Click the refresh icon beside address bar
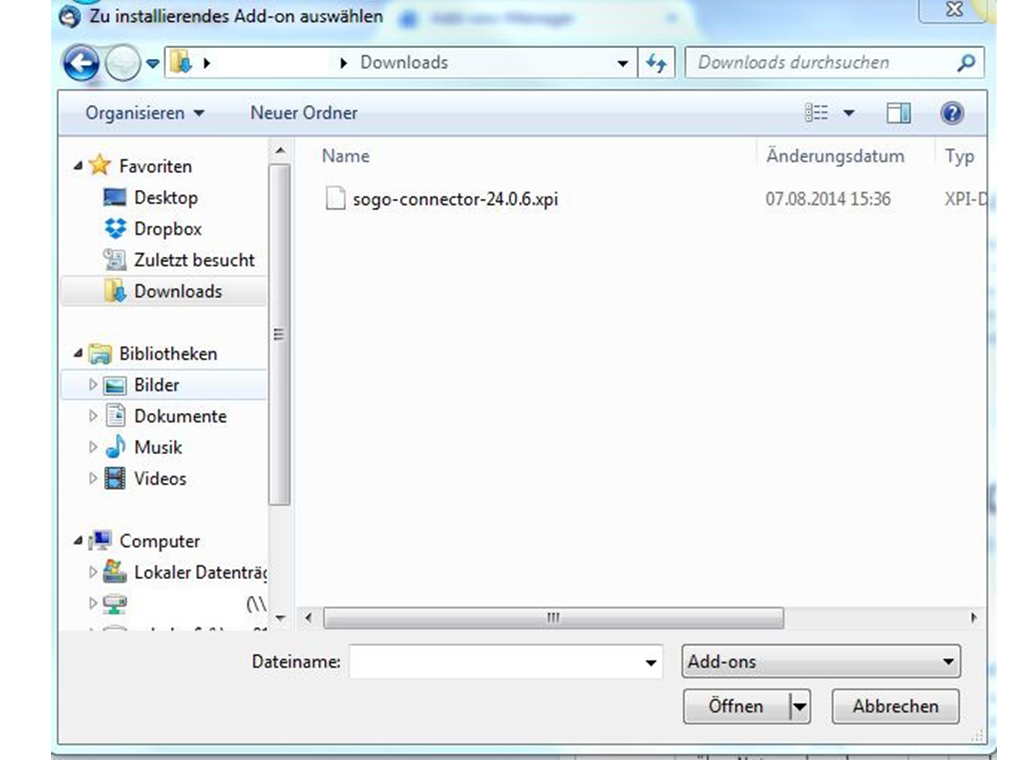1024x768 pixels. coord(656,63)
